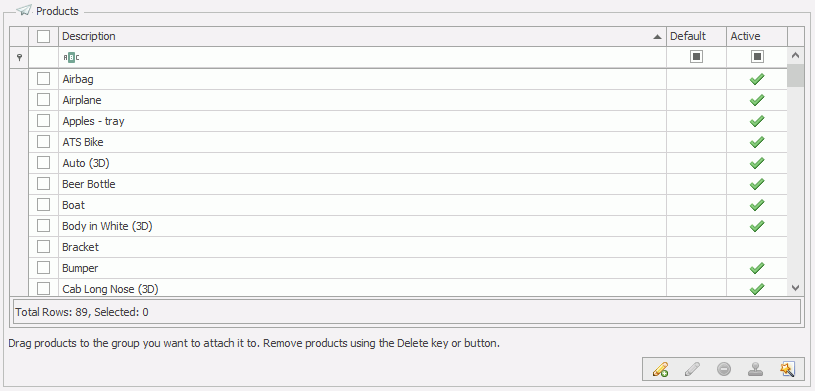
Task: Select the Bracket row checkbox
Action: pos(44,246)
